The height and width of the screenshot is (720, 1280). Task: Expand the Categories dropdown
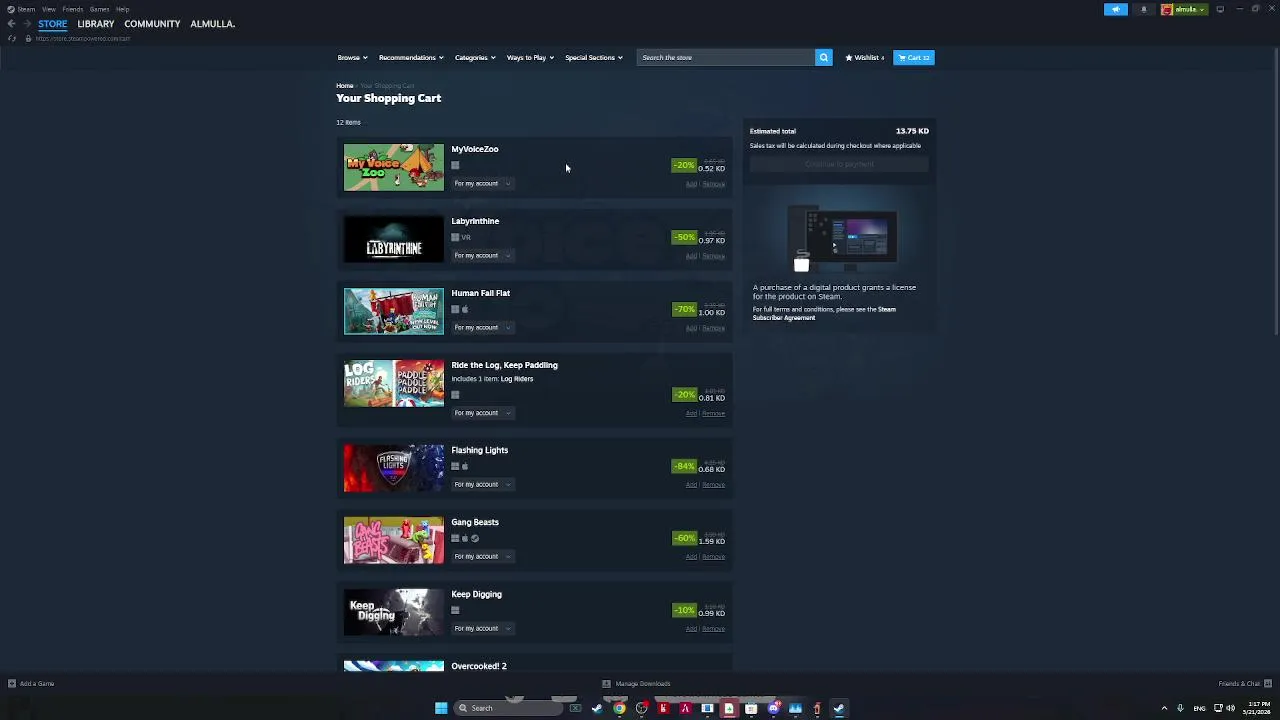click(x=475, y=58)
